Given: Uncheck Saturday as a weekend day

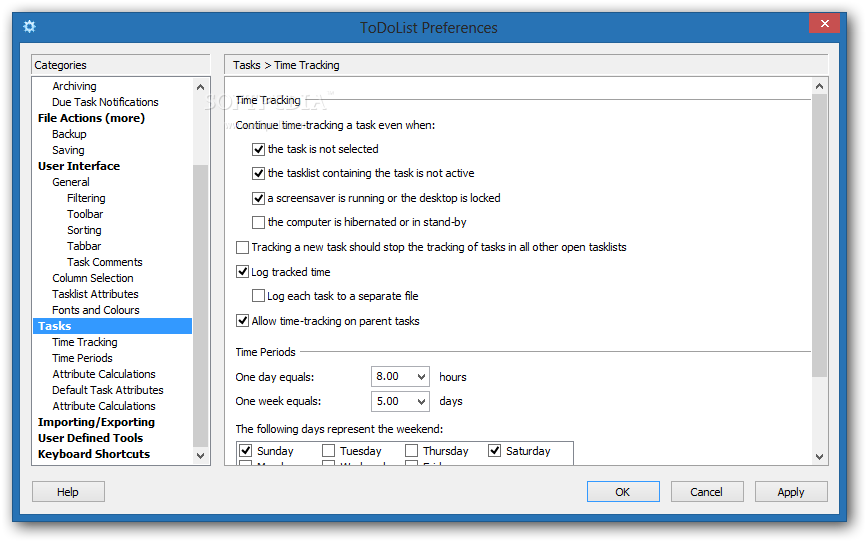Looking at the screenshot, I should tap(495, 451).
